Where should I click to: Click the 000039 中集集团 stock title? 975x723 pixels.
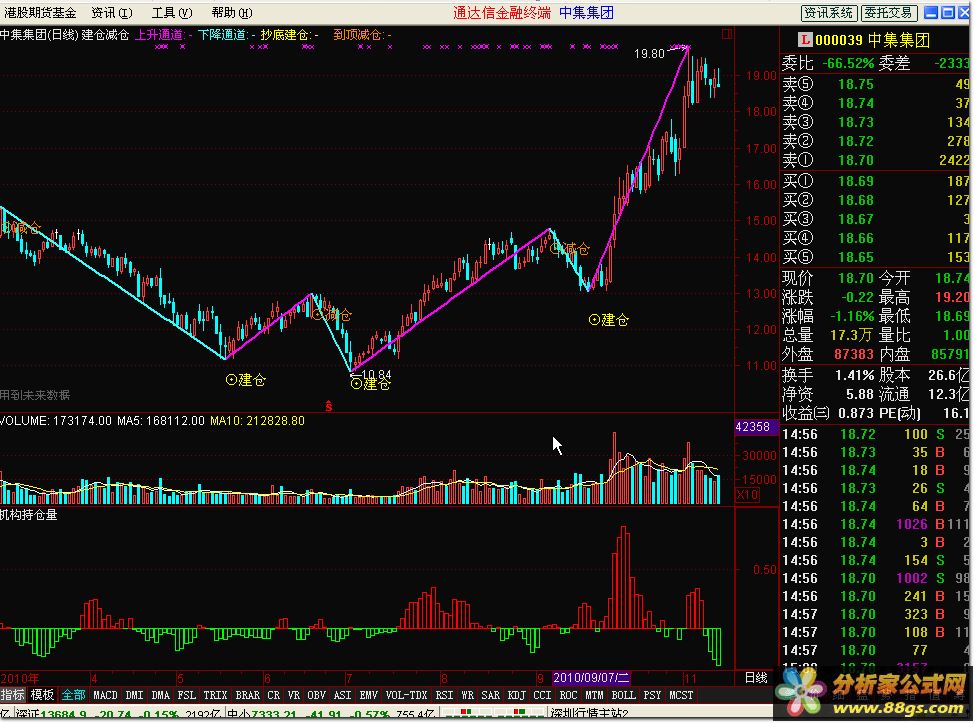point(872,40)
